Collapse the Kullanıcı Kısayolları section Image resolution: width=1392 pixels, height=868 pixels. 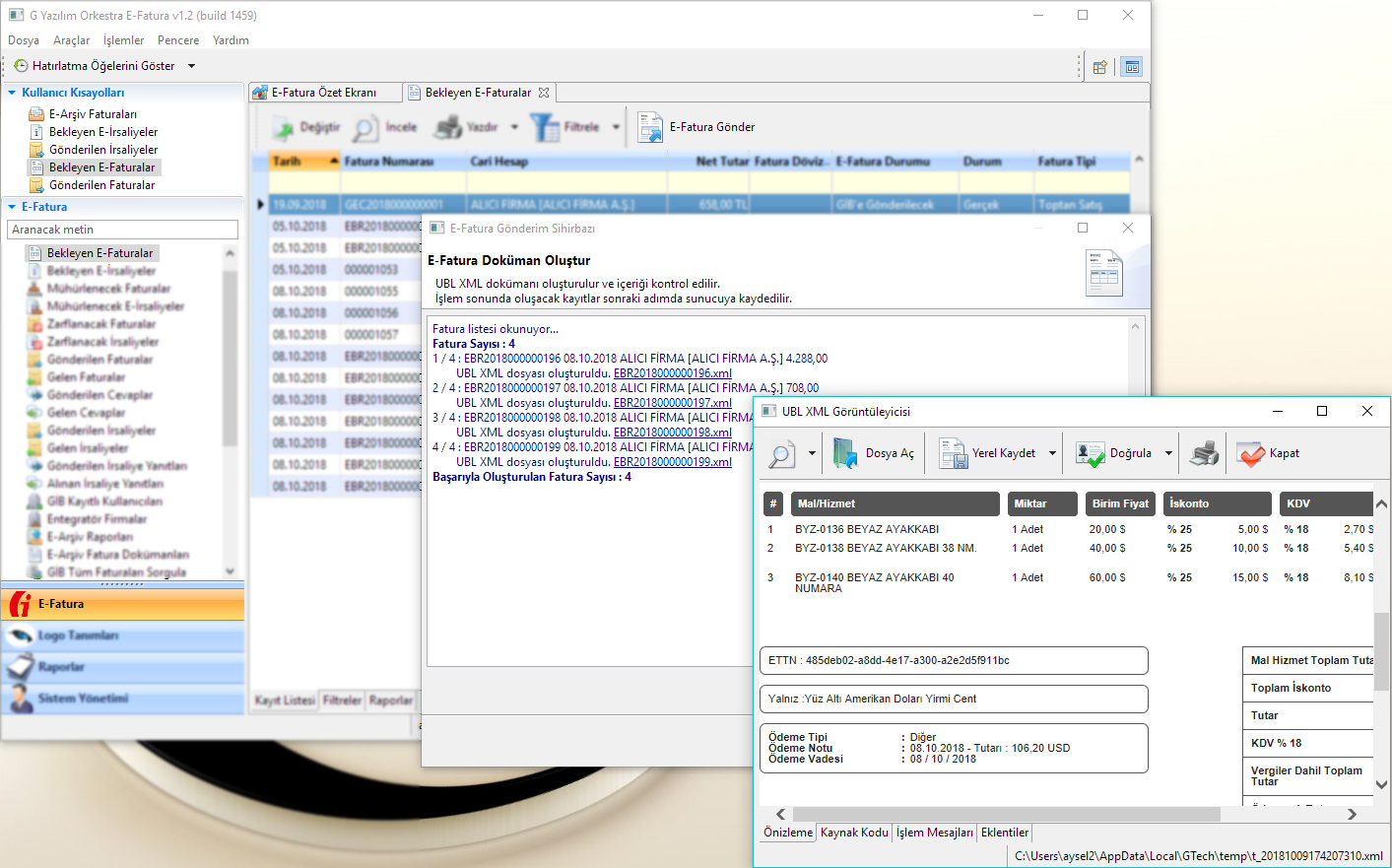12,93
